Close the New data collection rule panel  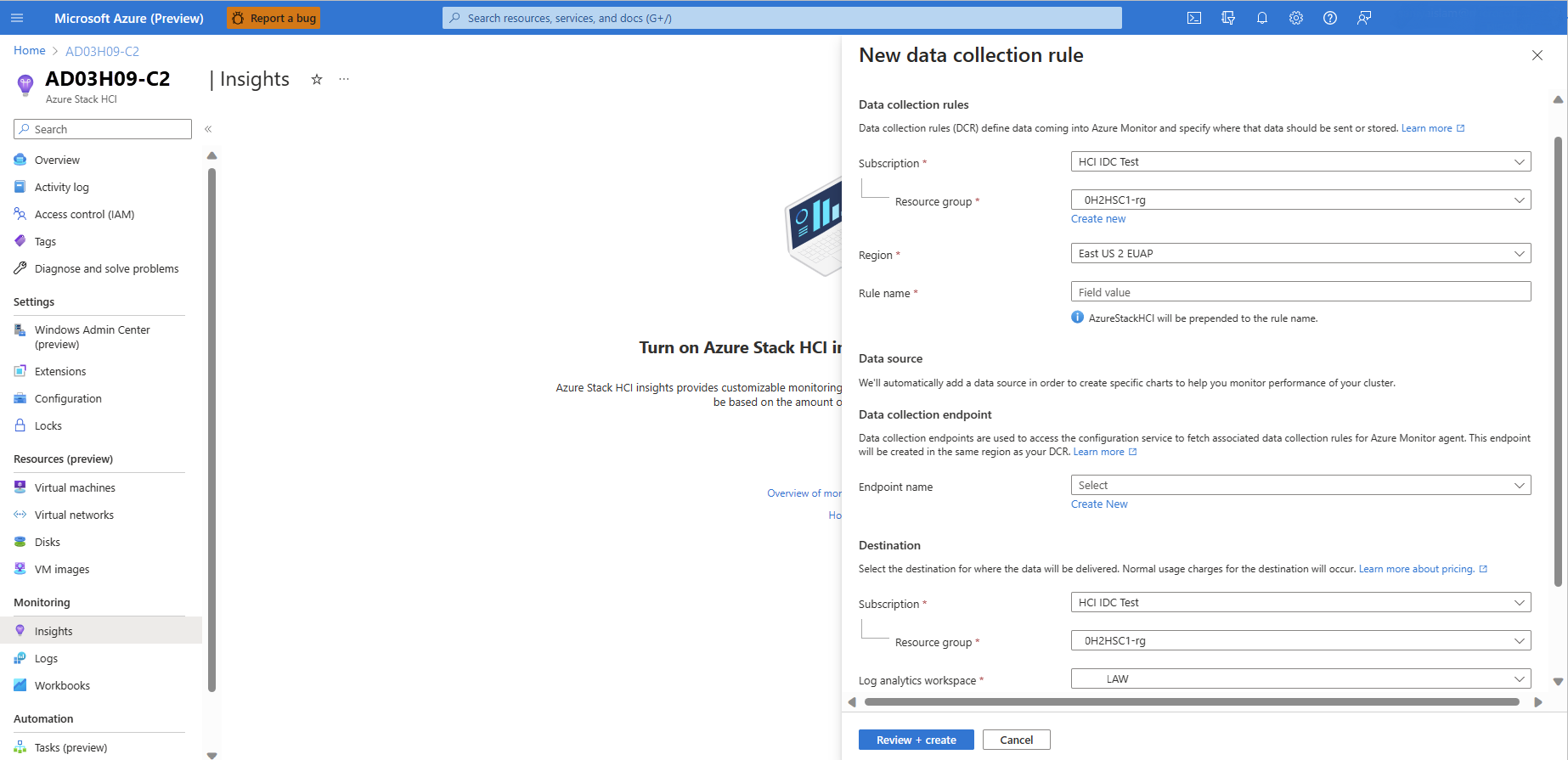1537,55
